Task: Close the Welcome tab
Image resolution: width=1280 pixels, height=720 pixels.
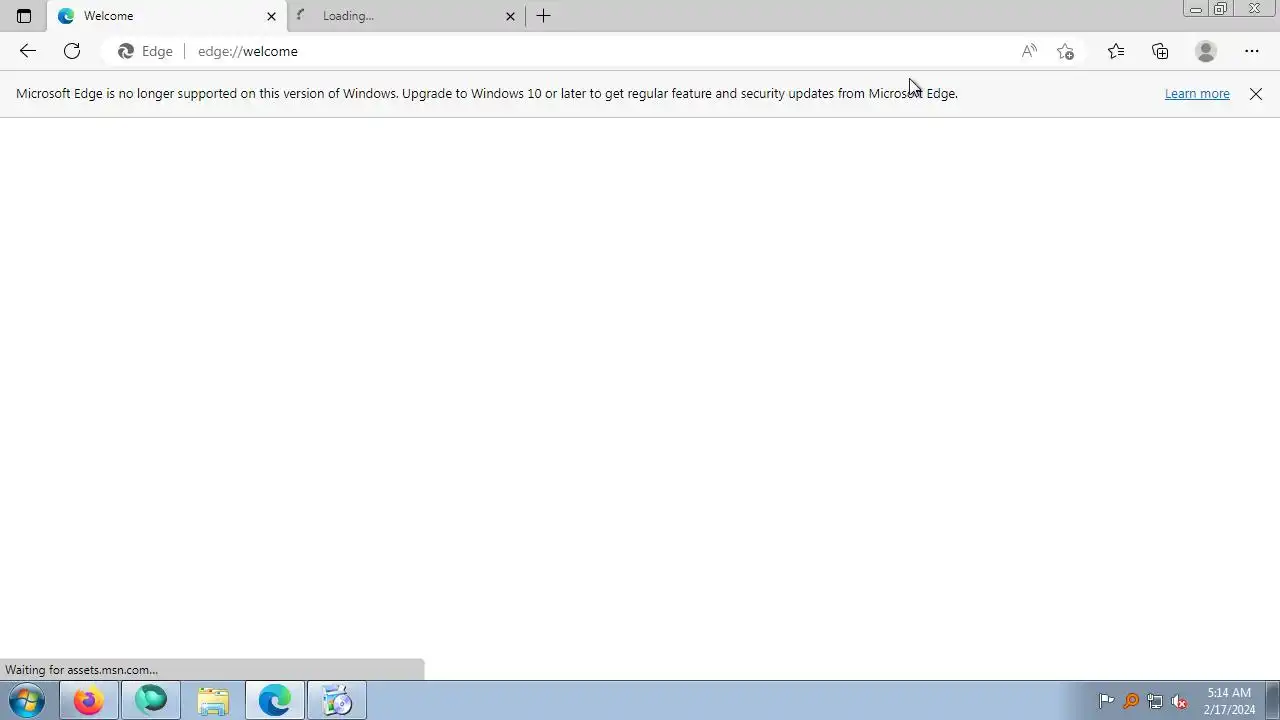Action: tap(271, 16)
